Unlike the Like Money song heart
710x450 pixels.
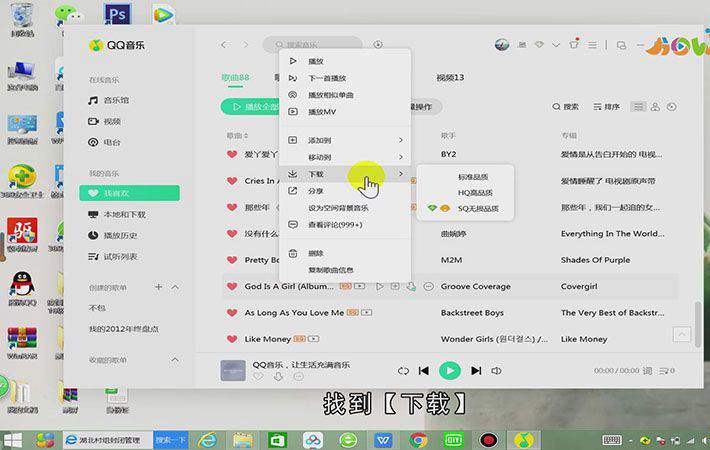click(232, 339)
